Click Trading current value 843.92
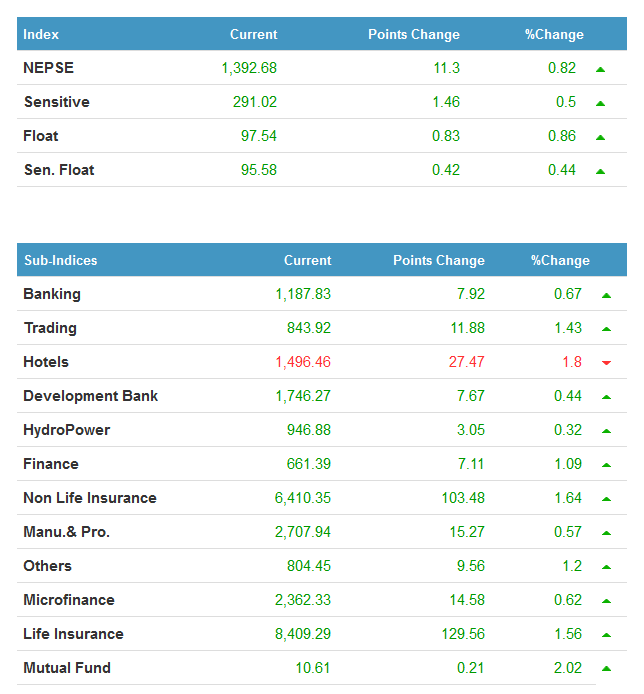This screenshot has width=644, height=694. pos(309,328)
